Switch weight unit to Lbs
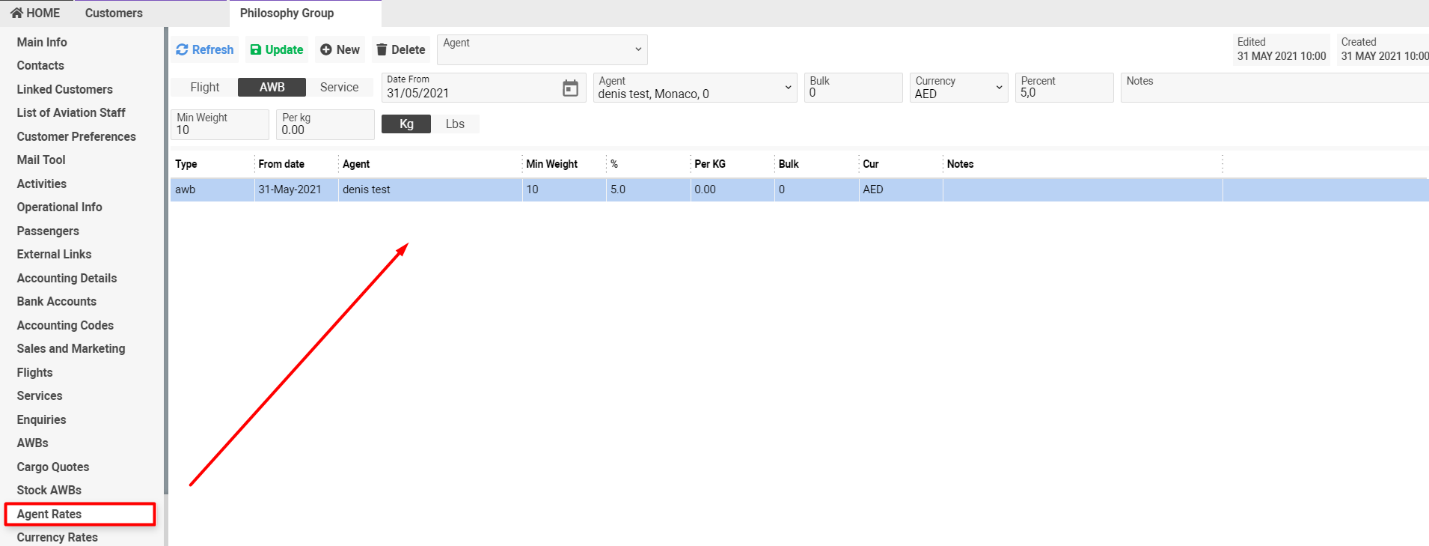This screenshot has height=546, width=1429. 455,124
